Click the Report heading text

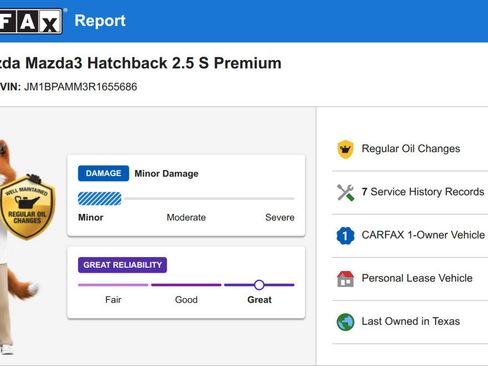click(100, 21)
